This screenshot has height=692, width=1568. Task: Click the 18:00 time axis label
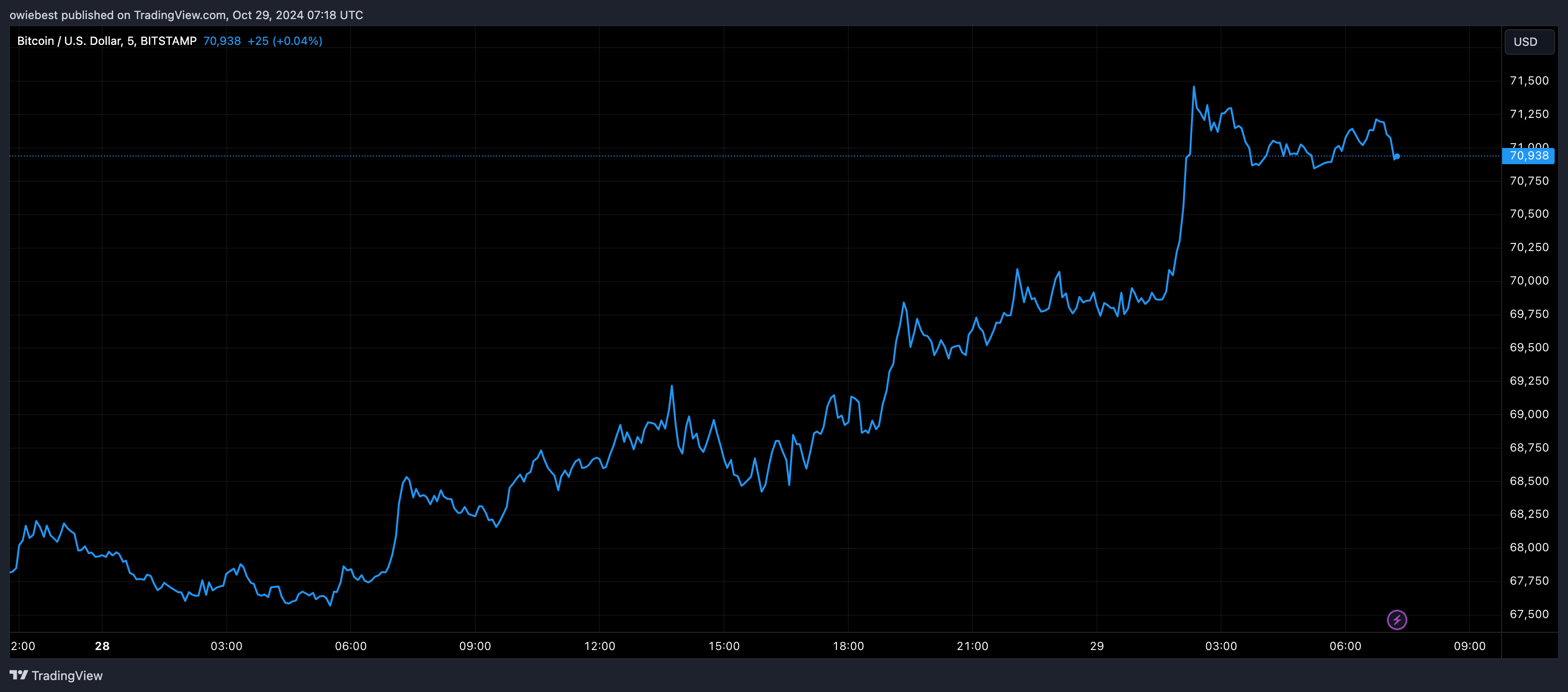point(848,646)
